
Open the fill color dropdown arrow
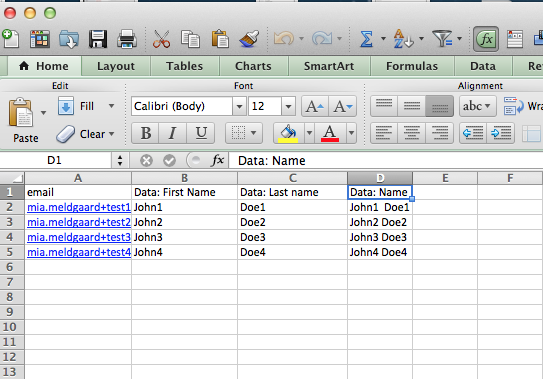click(x=309, y=133)
